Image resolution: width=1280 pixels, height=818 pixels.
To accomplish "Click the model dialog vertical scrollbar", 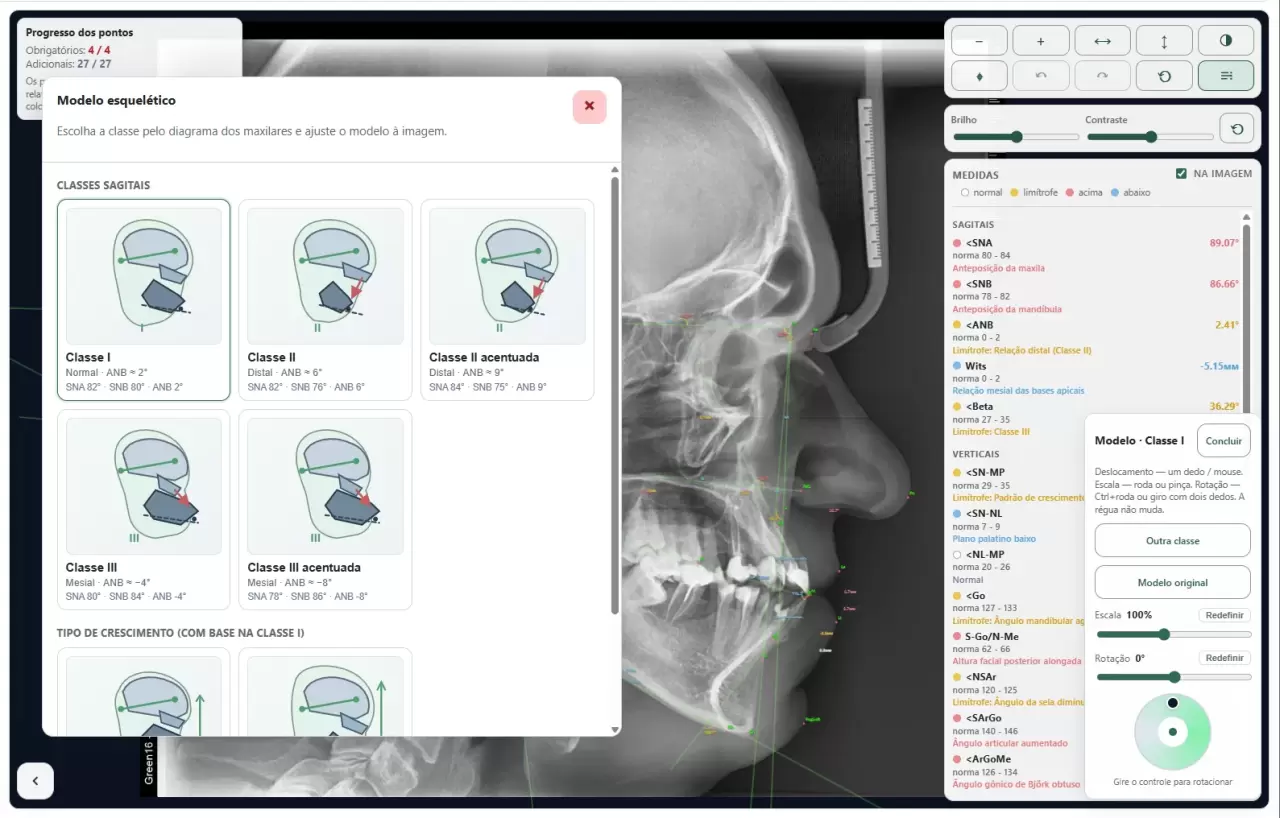I will click(614, 397).
